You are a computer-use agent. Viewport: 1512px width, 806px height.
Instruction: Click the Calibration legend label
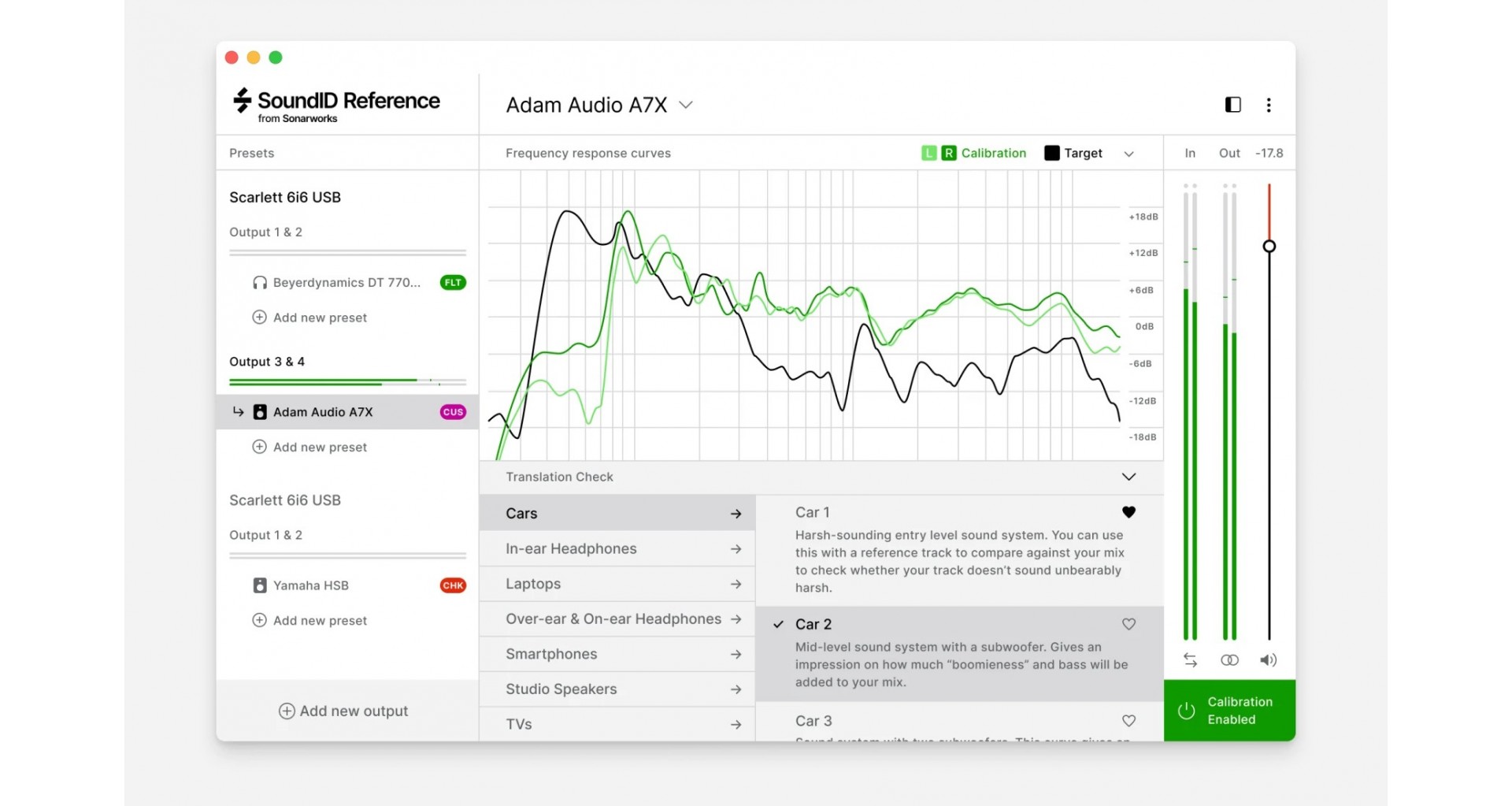pos(994,153)
